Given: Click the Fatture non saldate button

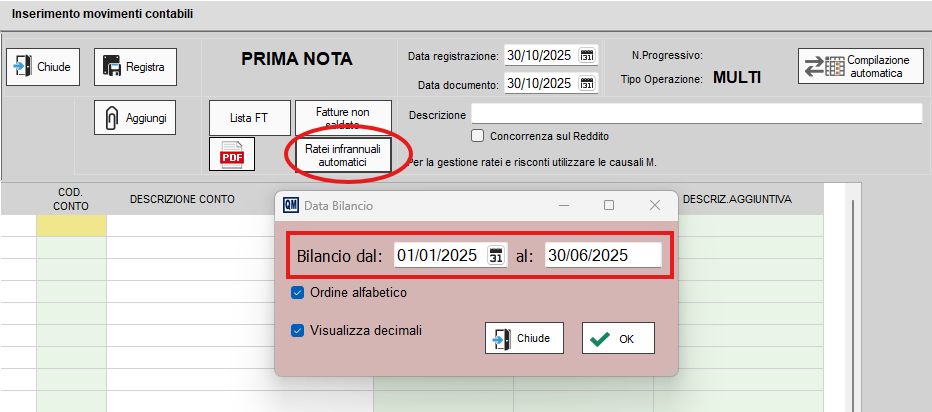Looking at the screenshot, I should (x=343, y=117).
